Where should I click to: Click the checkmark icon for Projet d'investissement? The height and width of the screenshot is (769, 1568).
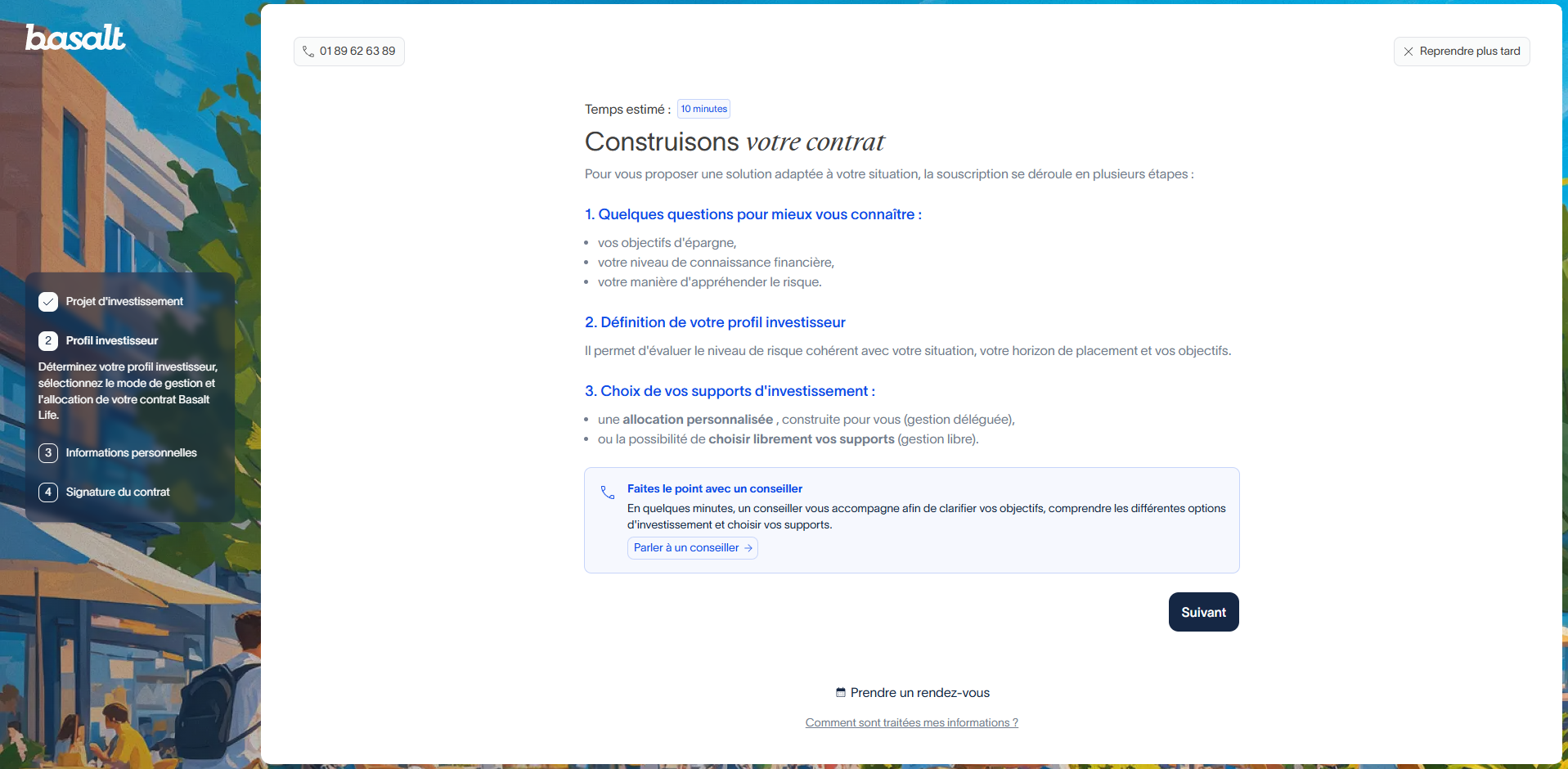point(48,302)
